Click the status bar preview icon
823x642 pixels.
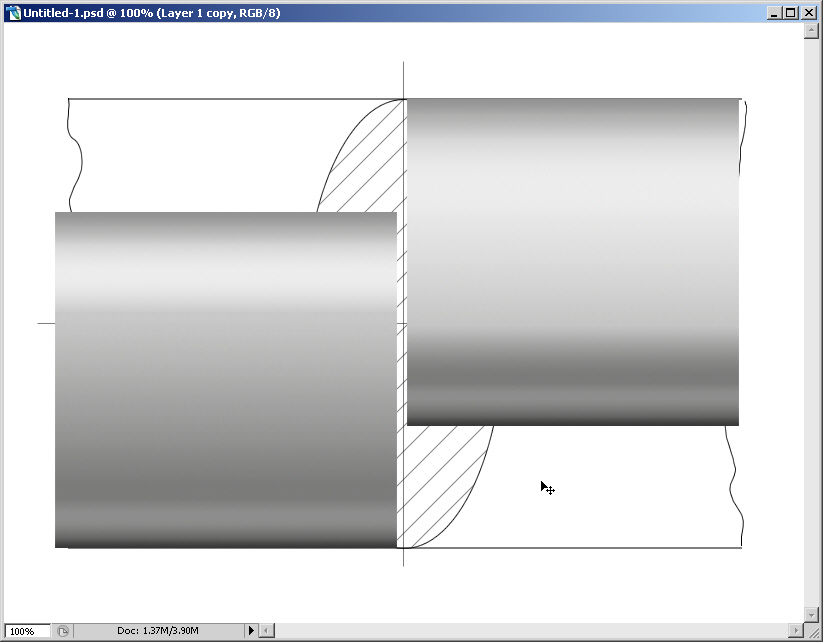(x=63, y=631)
